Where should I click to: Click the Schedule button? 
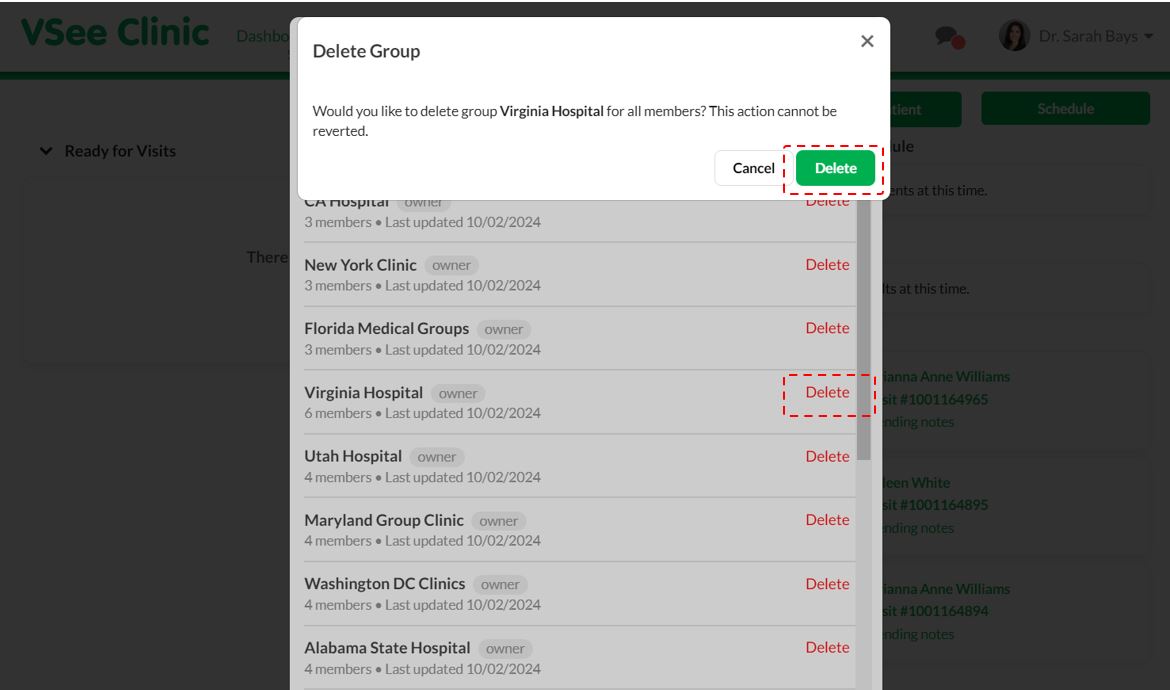point(1065,109)
